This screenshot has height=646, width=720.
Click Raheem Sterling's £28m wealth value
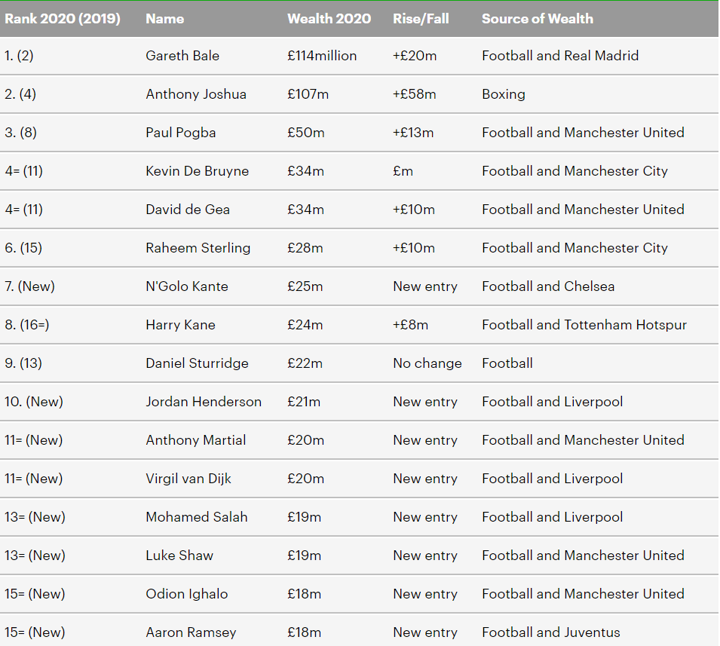pyautogui.click(x=305, y=248)
